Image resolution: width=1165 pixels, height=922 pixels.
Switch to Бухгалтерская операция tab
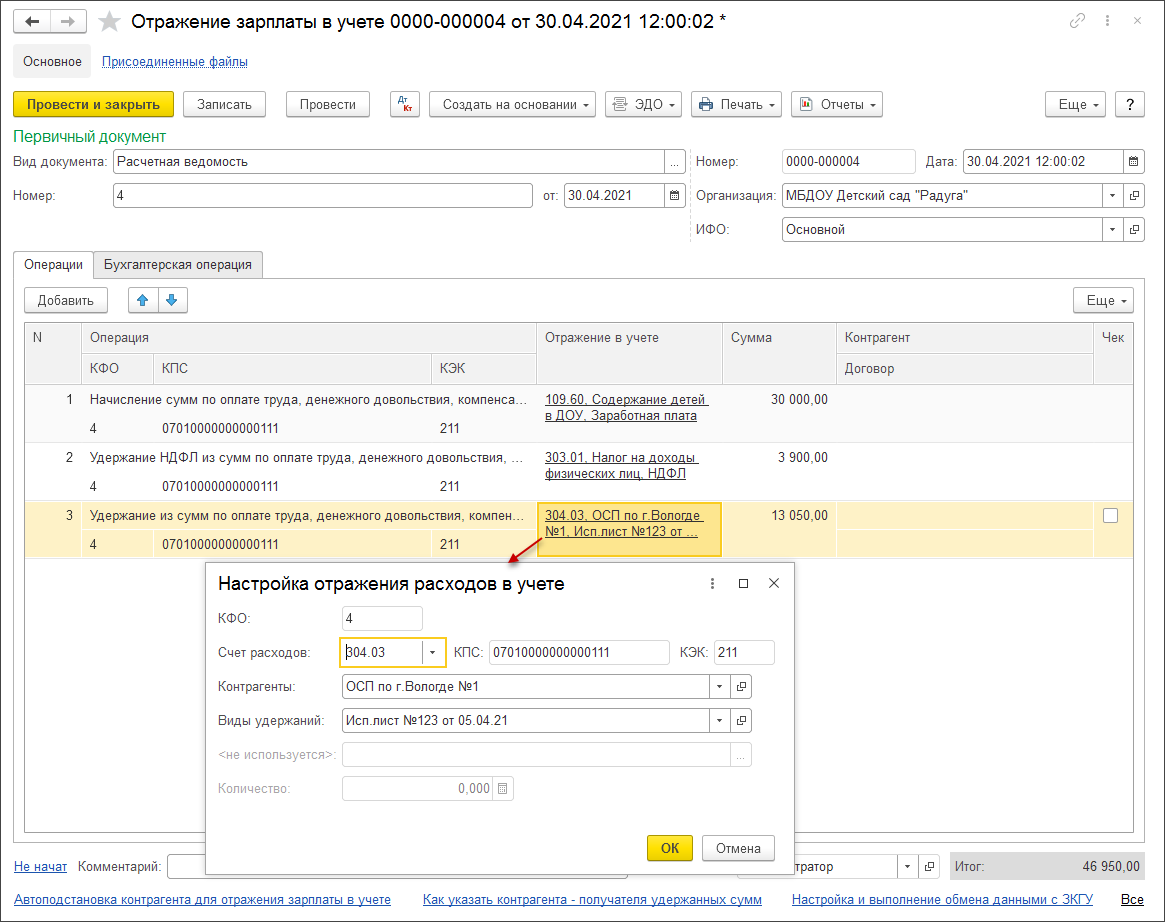(178, 264)
